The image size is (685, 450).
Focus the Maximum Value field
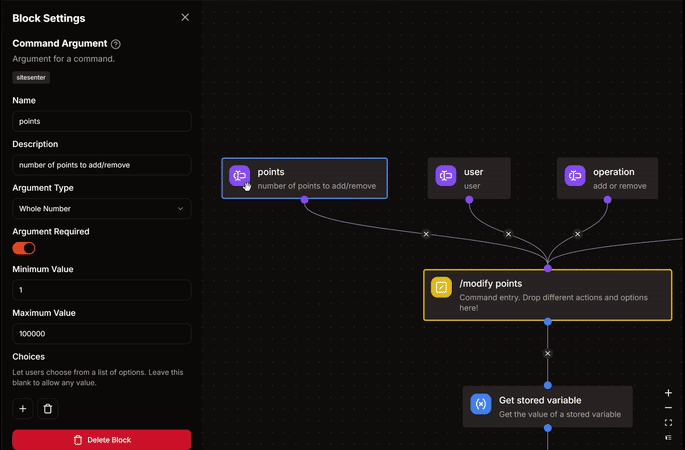101,333
